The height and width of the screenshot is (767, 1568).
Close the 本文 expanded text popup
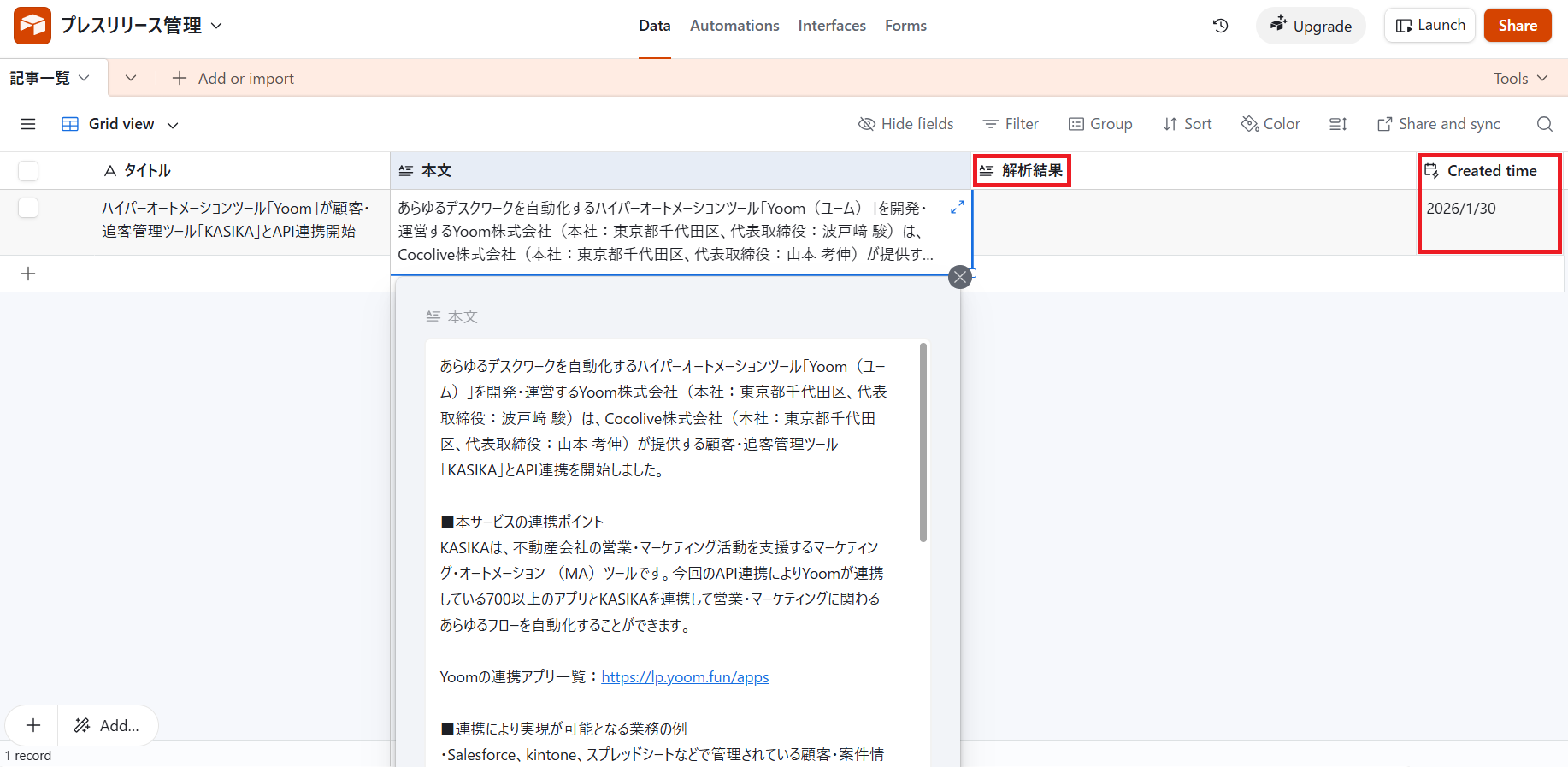pyautogui.click(x=960, y=277)
